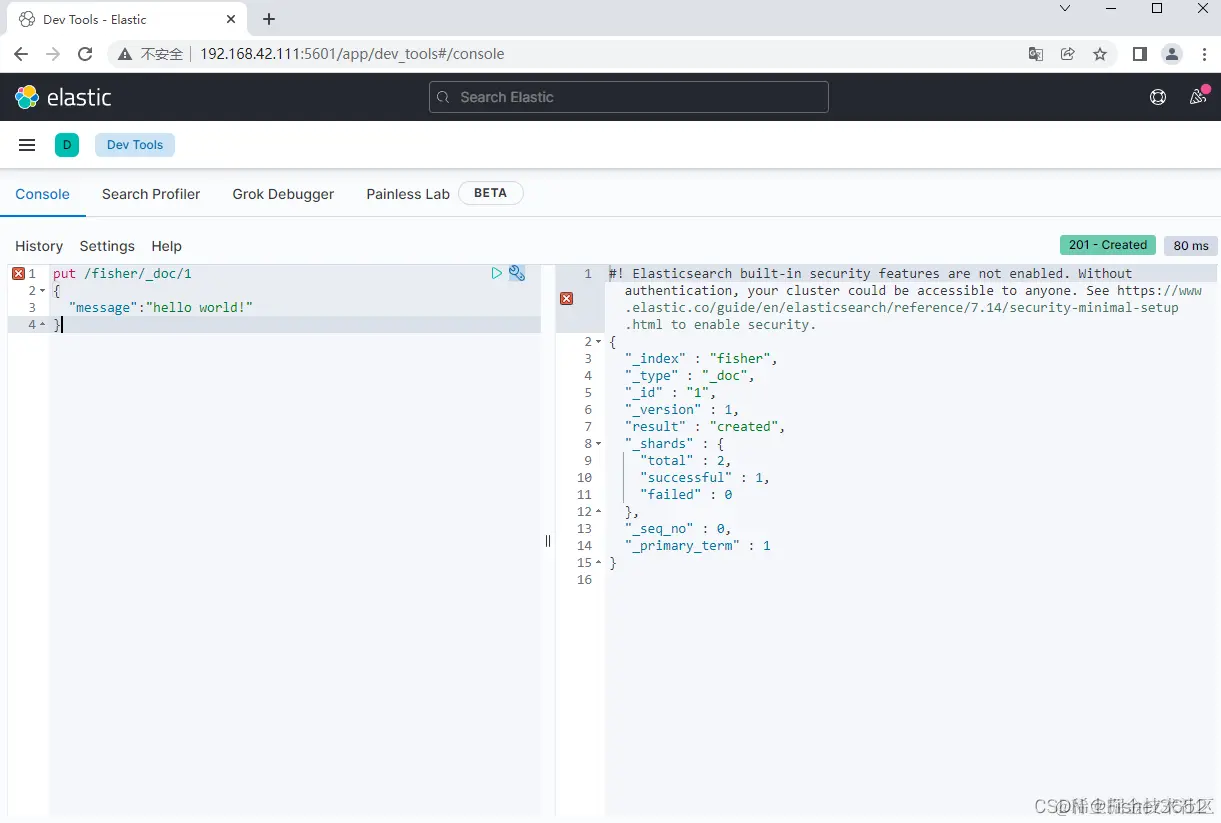The width and height of the screenshot is (1221, 823).
Task: Open the Chrome three-dot menu
Action: (x=1205, y=54)
